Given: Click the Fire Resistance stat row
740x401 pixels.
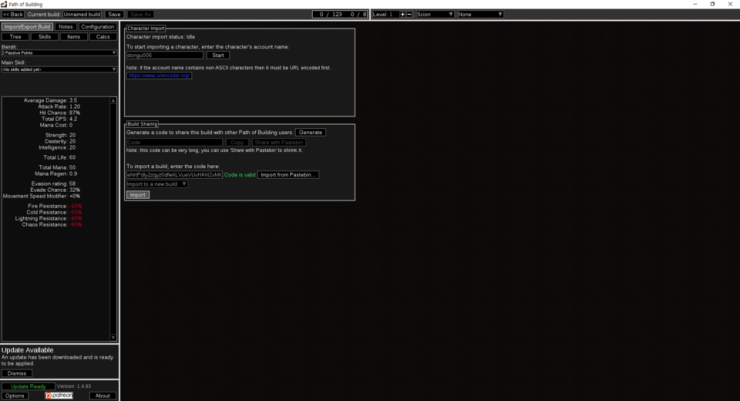Looking at the screenshot, I should click(55, 206).
